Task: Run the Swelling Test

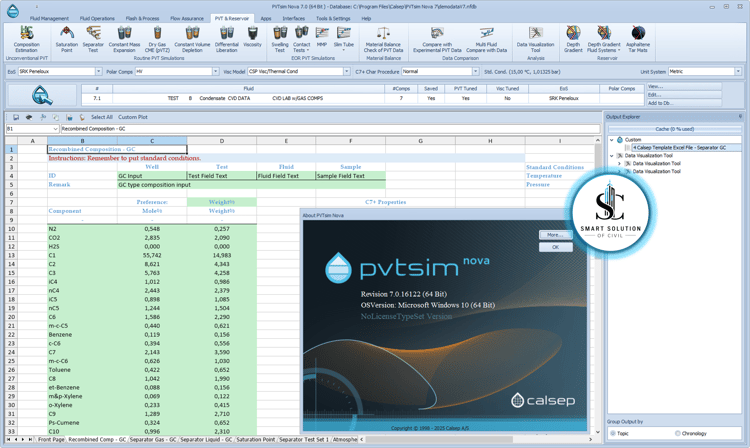Action: [280, 39]
